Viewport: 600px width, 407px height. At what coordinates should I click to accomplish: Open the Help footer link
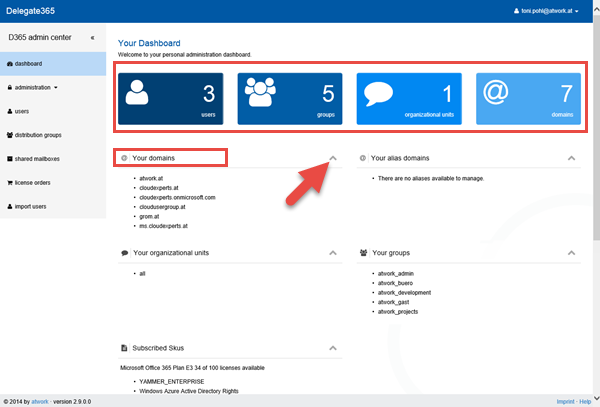point(585,402)
